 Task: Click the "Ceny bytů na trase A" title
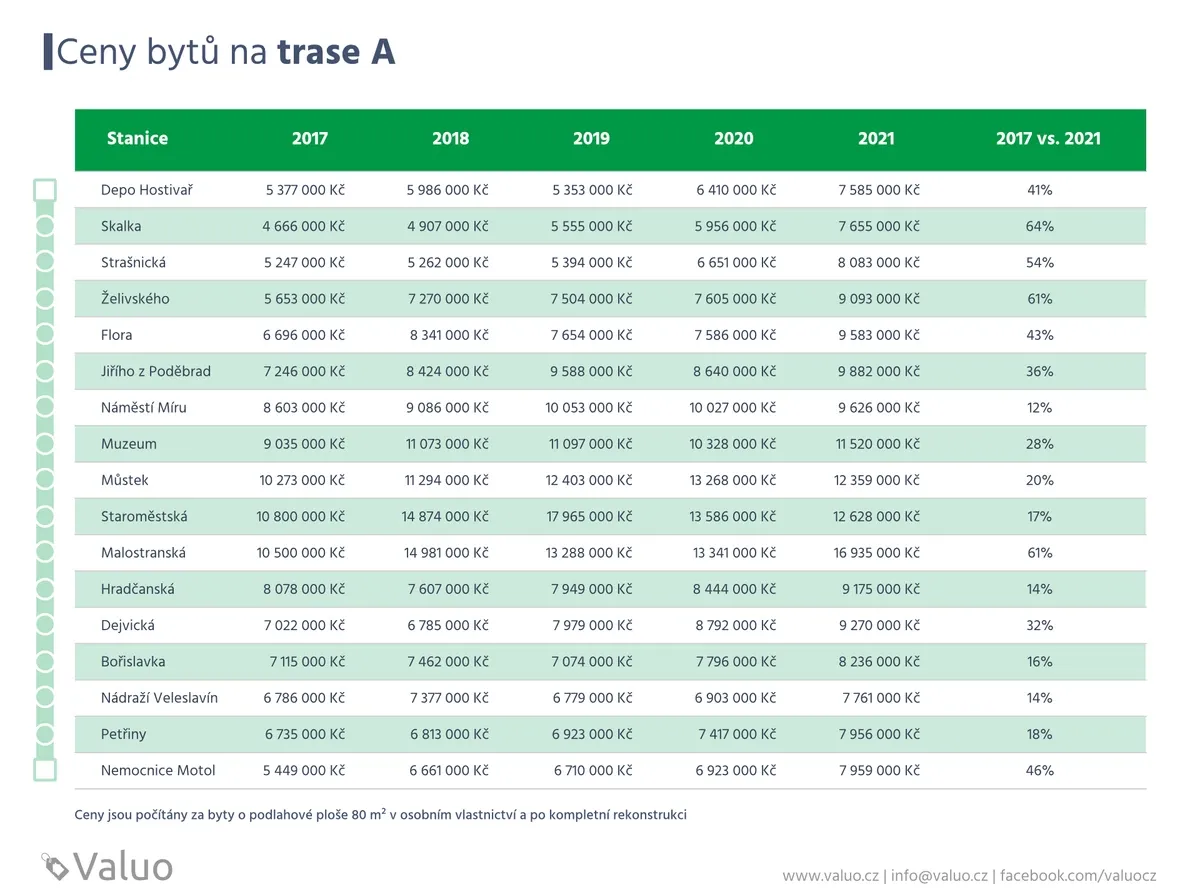point(226,52)
